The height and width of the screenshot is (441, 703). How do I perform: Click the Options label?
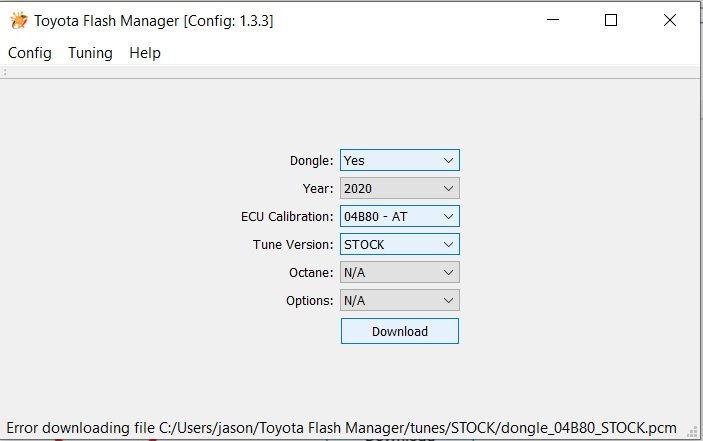coord(309,301)
